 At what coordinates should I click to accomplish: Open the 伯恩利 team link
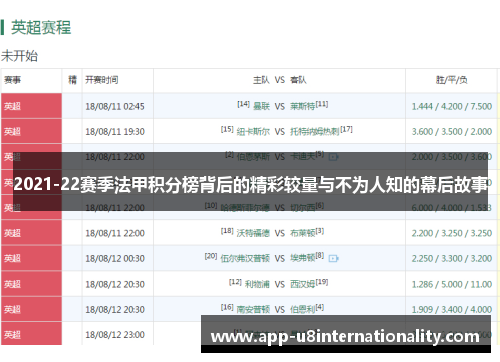[302, 310]
